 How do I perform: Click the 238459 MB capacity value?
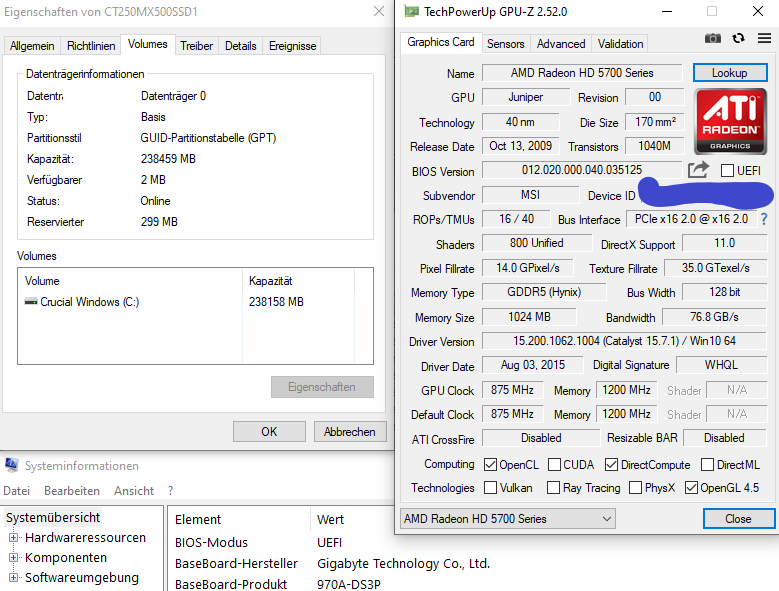[168, 159]
